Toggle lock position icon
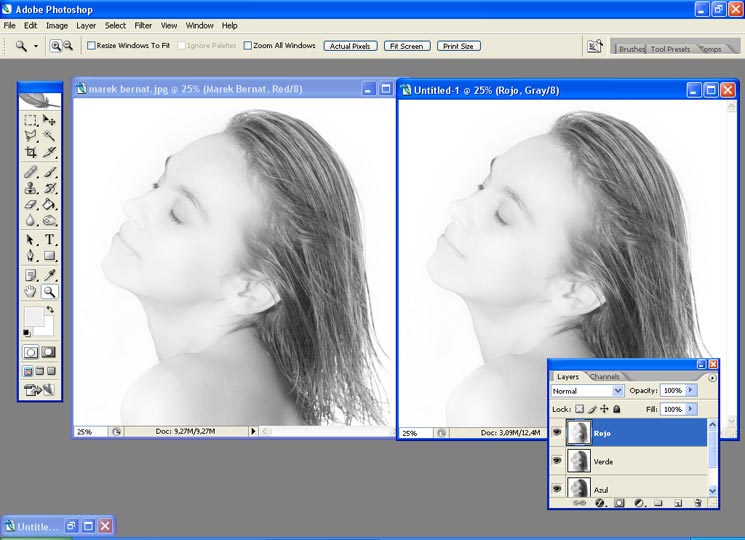This screenshot has height=540, width=745. (x=604, y=409)
